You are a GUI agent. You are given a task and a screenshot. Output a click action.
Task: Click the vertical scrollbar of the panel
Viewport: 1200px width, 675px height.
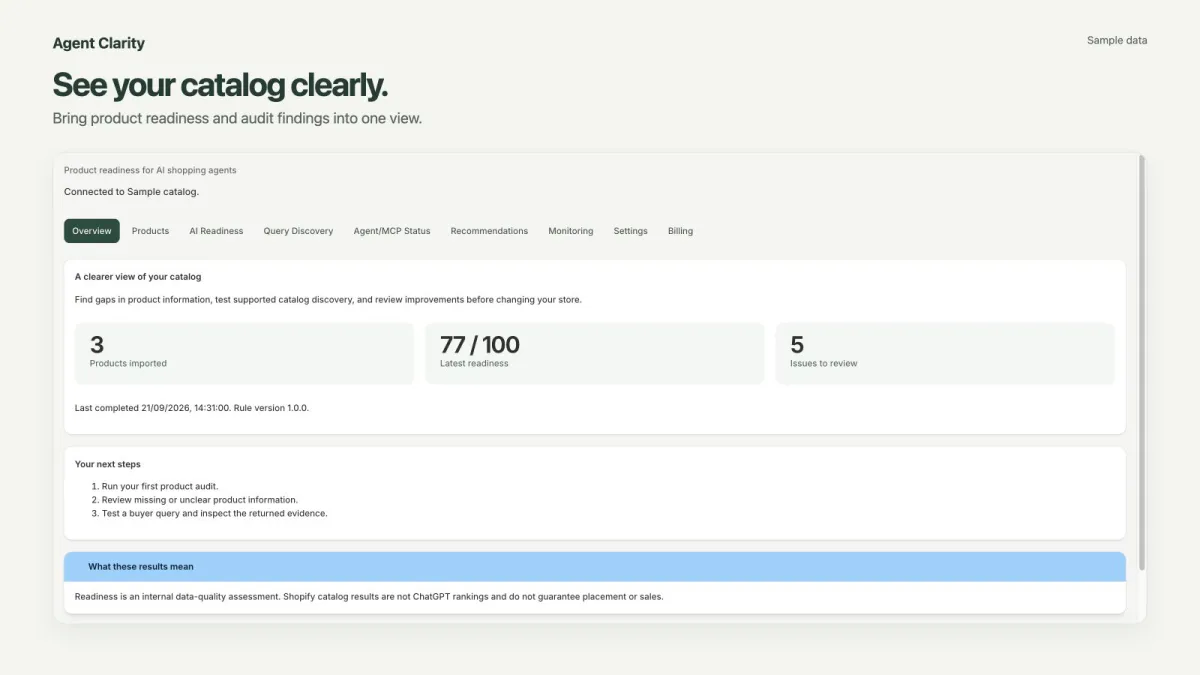point(1141,362)
